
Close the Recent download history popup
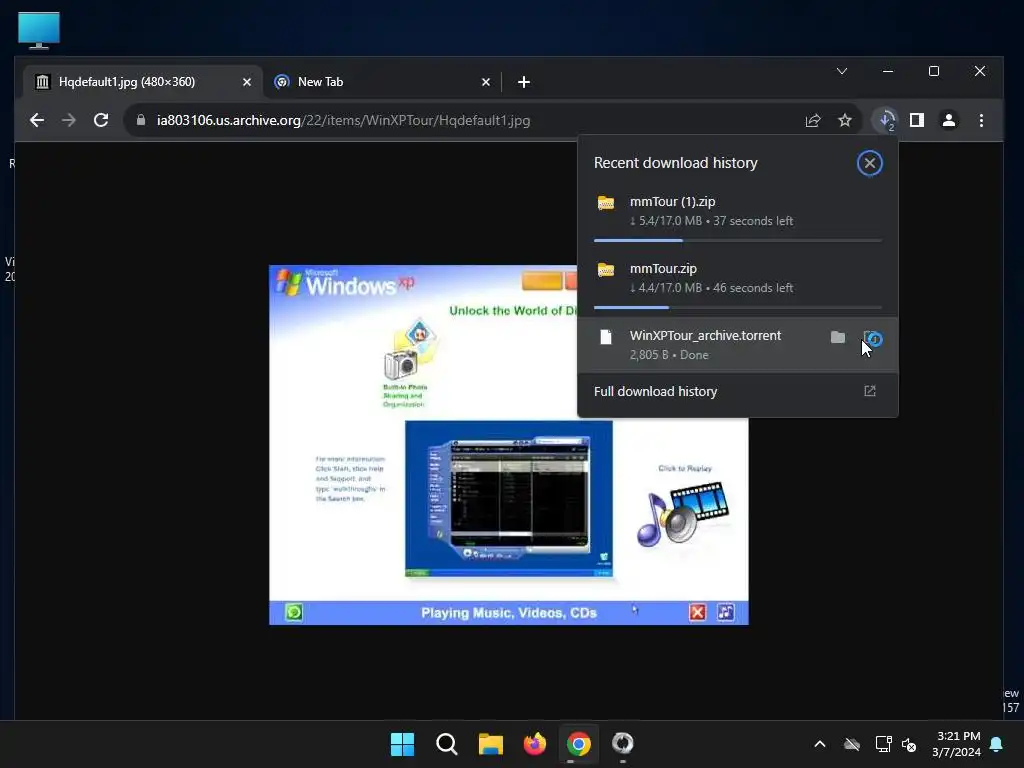coord(869,163)
